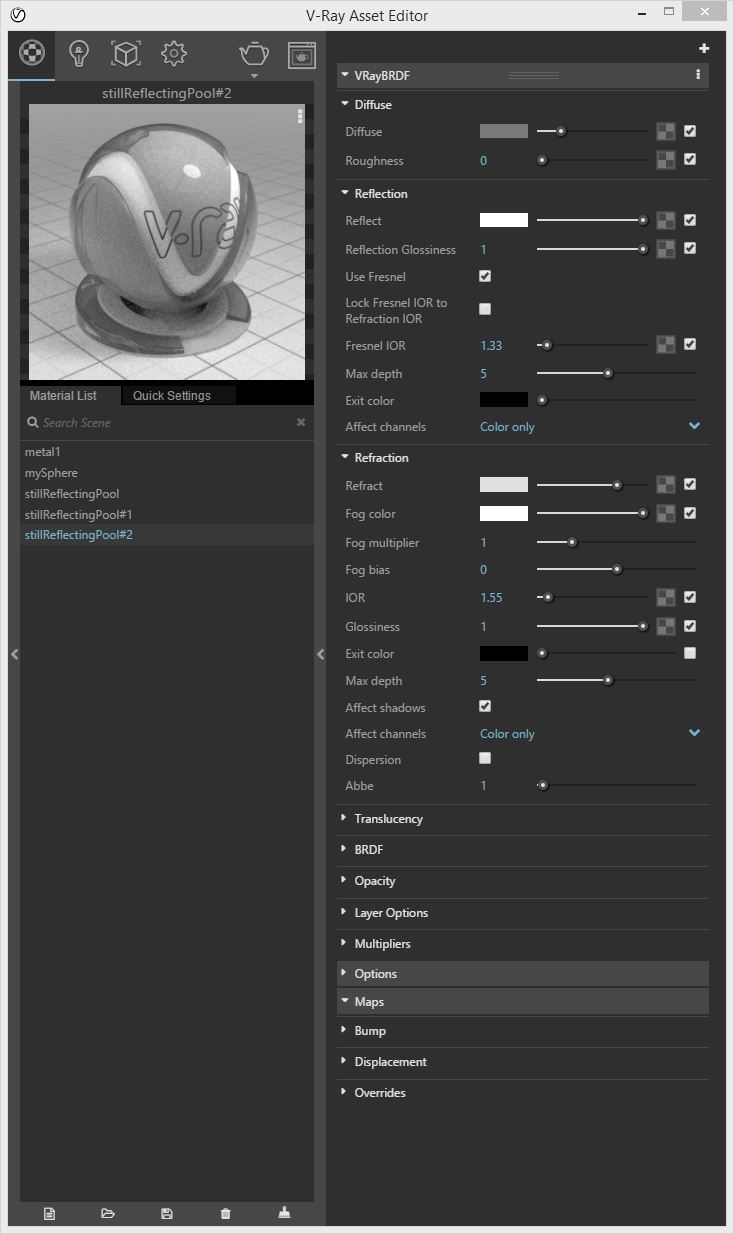The height and width of the screenshot is (1234, 734).
Task: Toggle the Fog color texture checkbox
Action: point(690,513)
